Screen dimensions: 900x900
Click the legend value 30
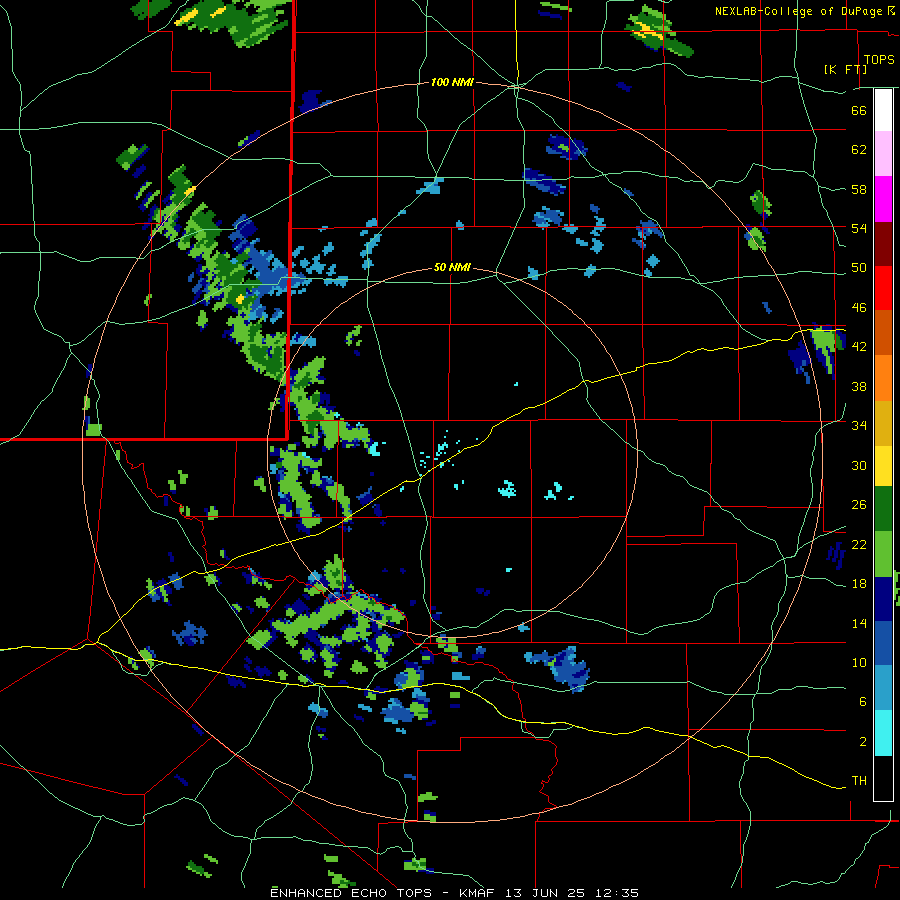(859, 465)
